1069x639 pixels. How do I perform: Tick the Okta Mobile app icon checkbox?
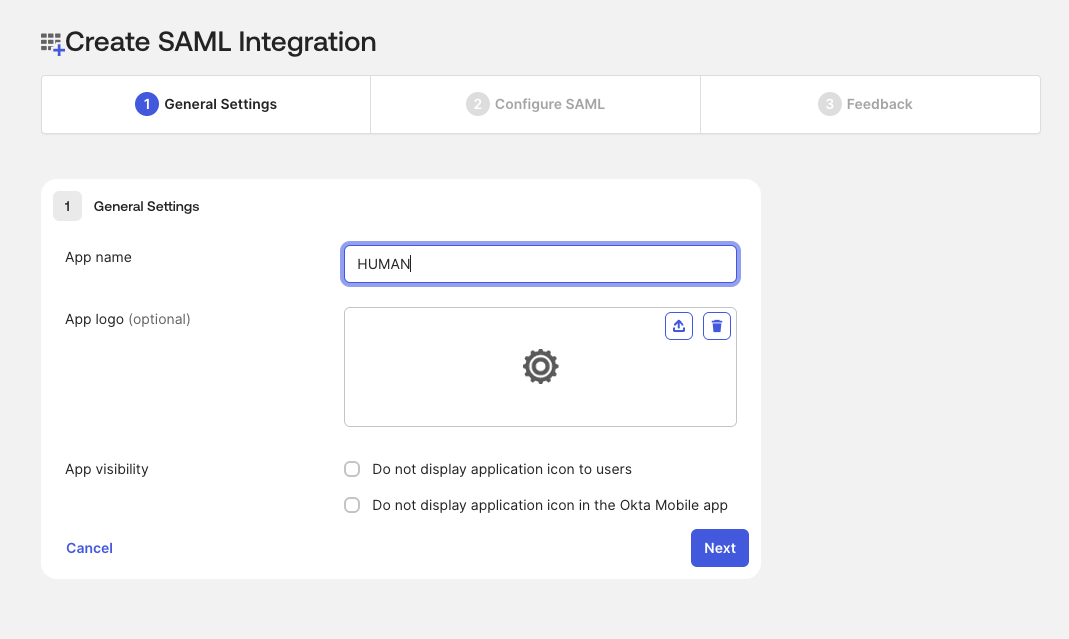(352, 505)
